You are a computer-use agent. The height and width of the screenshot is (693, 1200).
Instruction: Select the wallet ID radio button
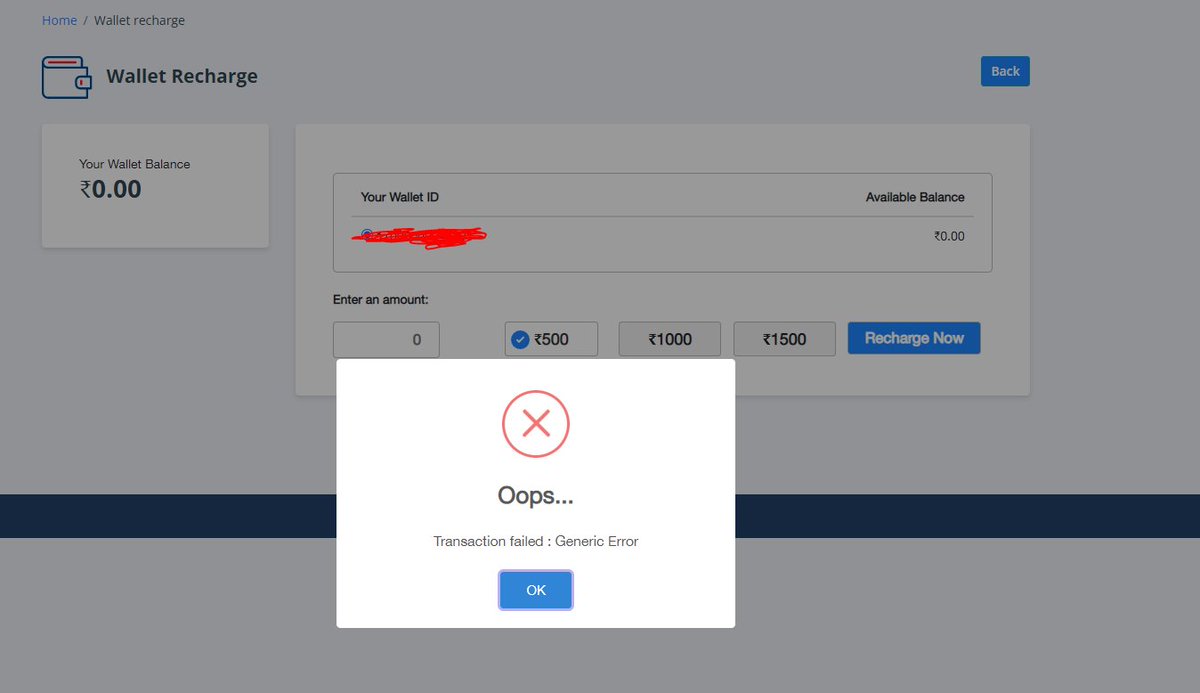367,235
